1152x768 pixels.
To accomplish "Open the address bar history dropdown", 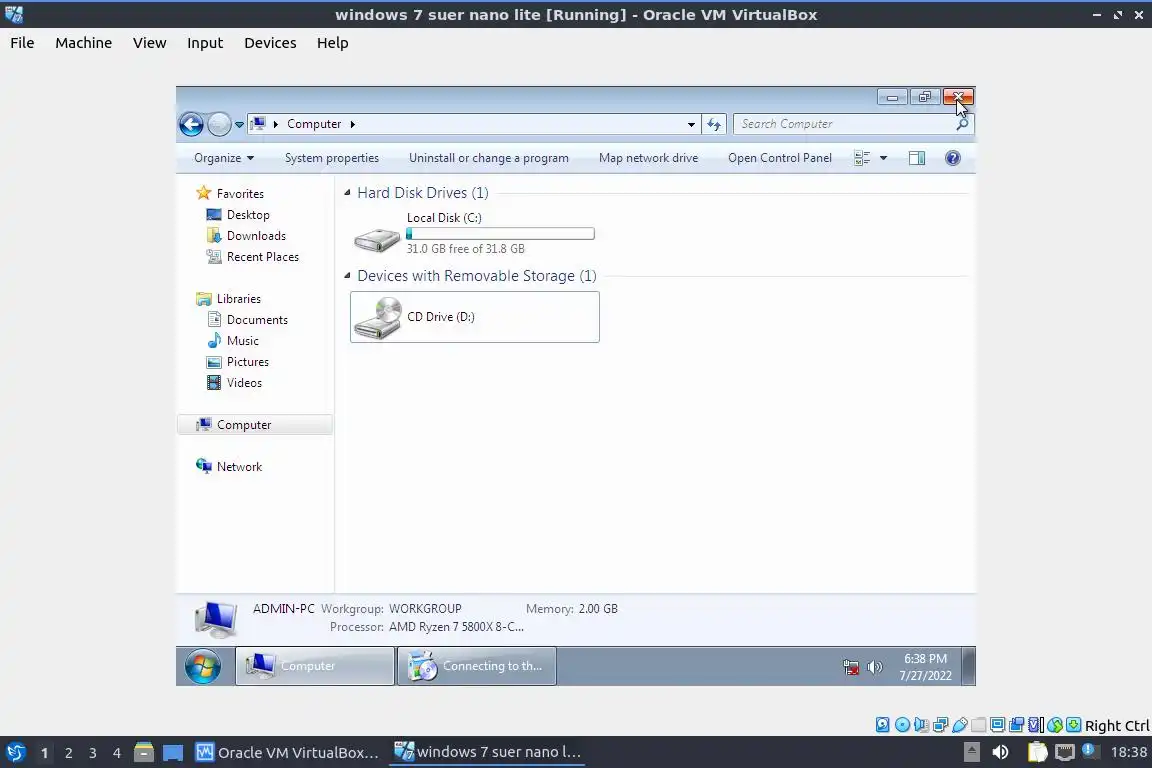I will tap(691, 125).
